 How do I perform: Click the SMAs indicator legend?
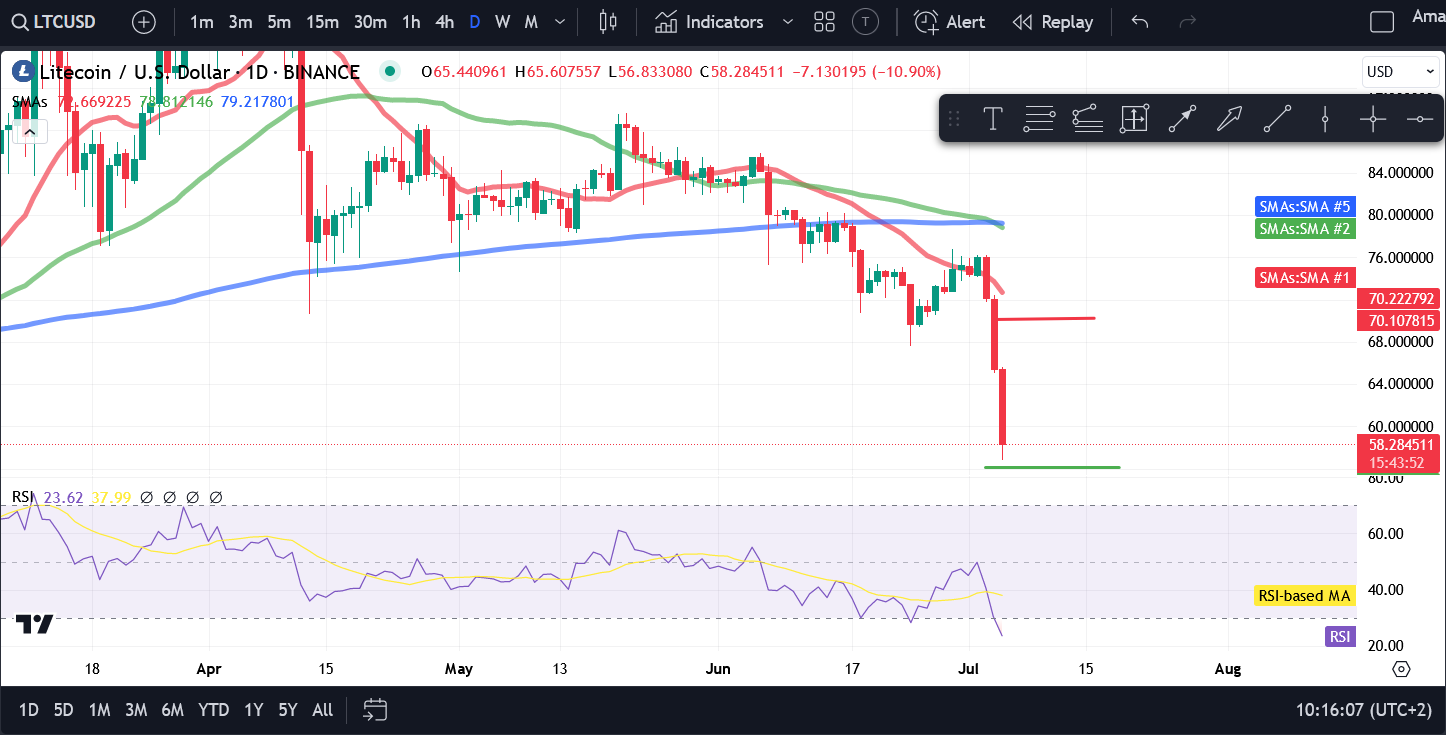point(28,102)
